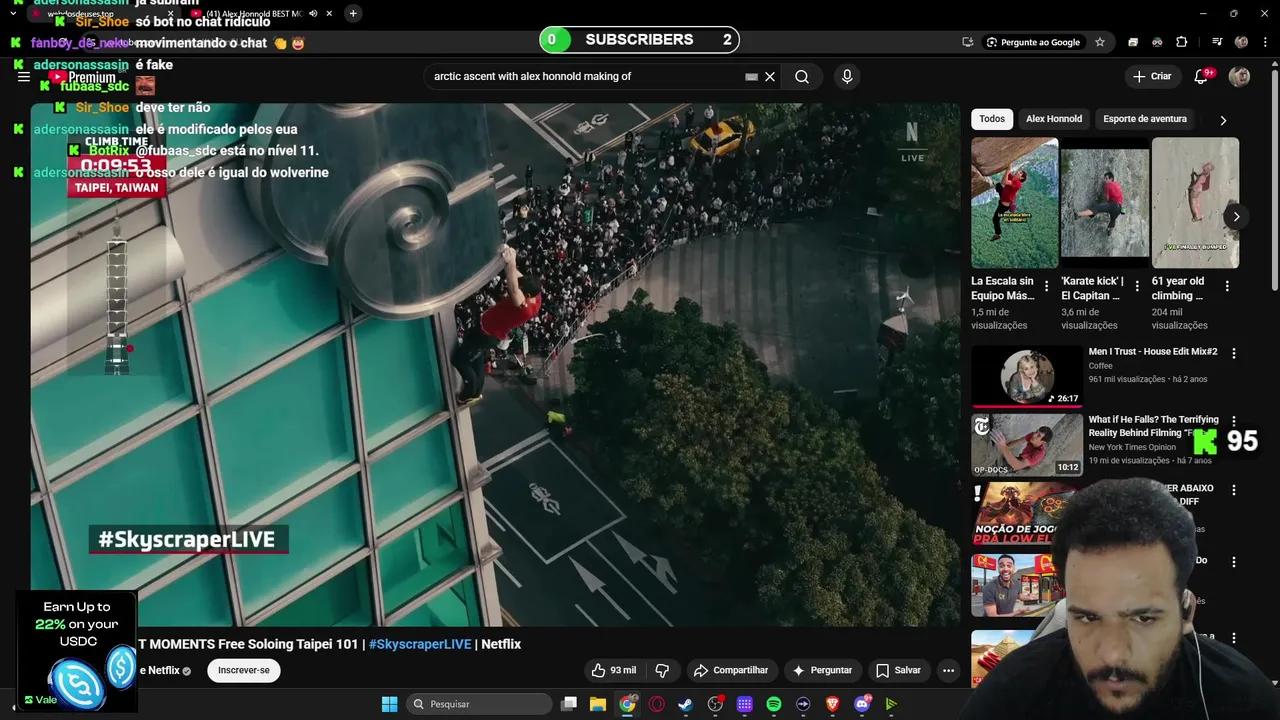Open Task View on the taskbar
The height and width of the screenshot is (720, 1280).
(569, 704)
